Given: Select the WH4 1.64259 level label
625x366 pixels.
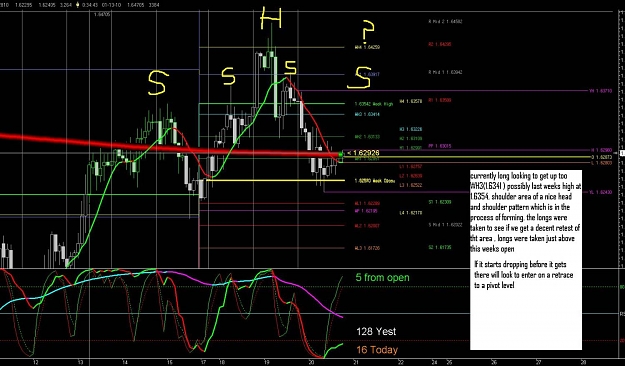Looking at the screenshot, I should [367, 47].
